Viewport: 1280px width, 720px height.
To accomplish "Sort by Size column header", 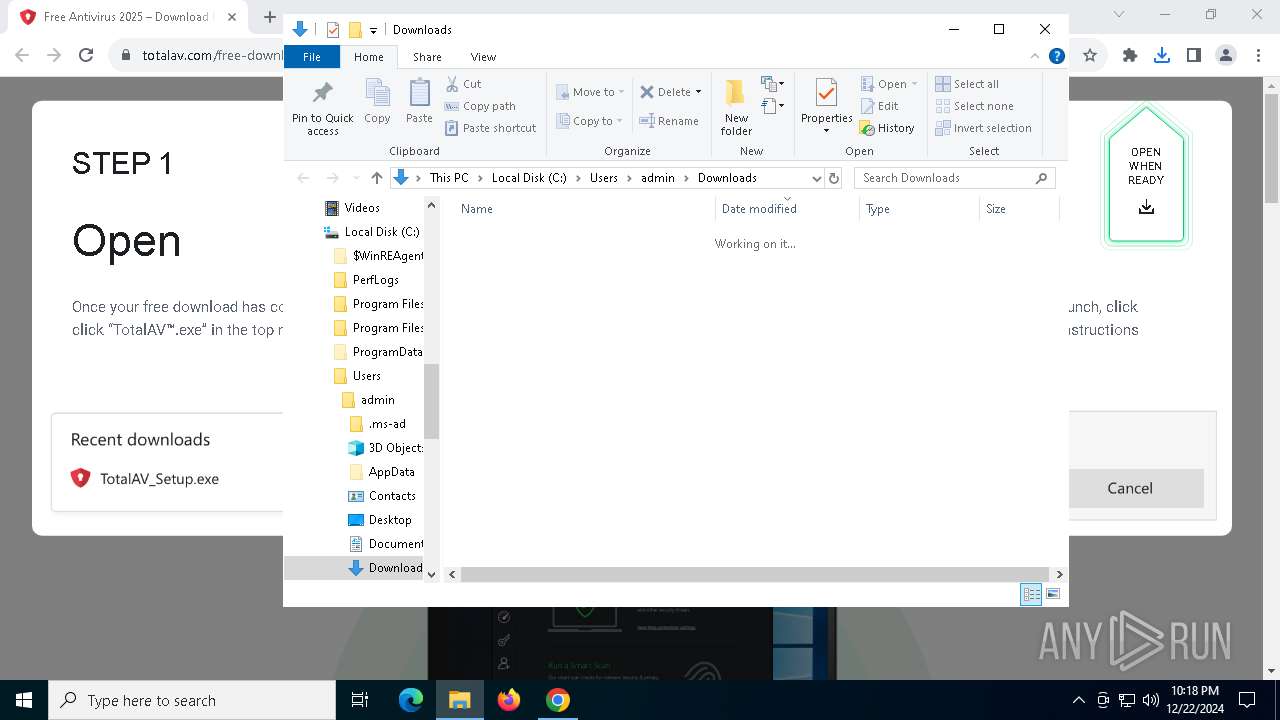I will (x=1019, y=209).
